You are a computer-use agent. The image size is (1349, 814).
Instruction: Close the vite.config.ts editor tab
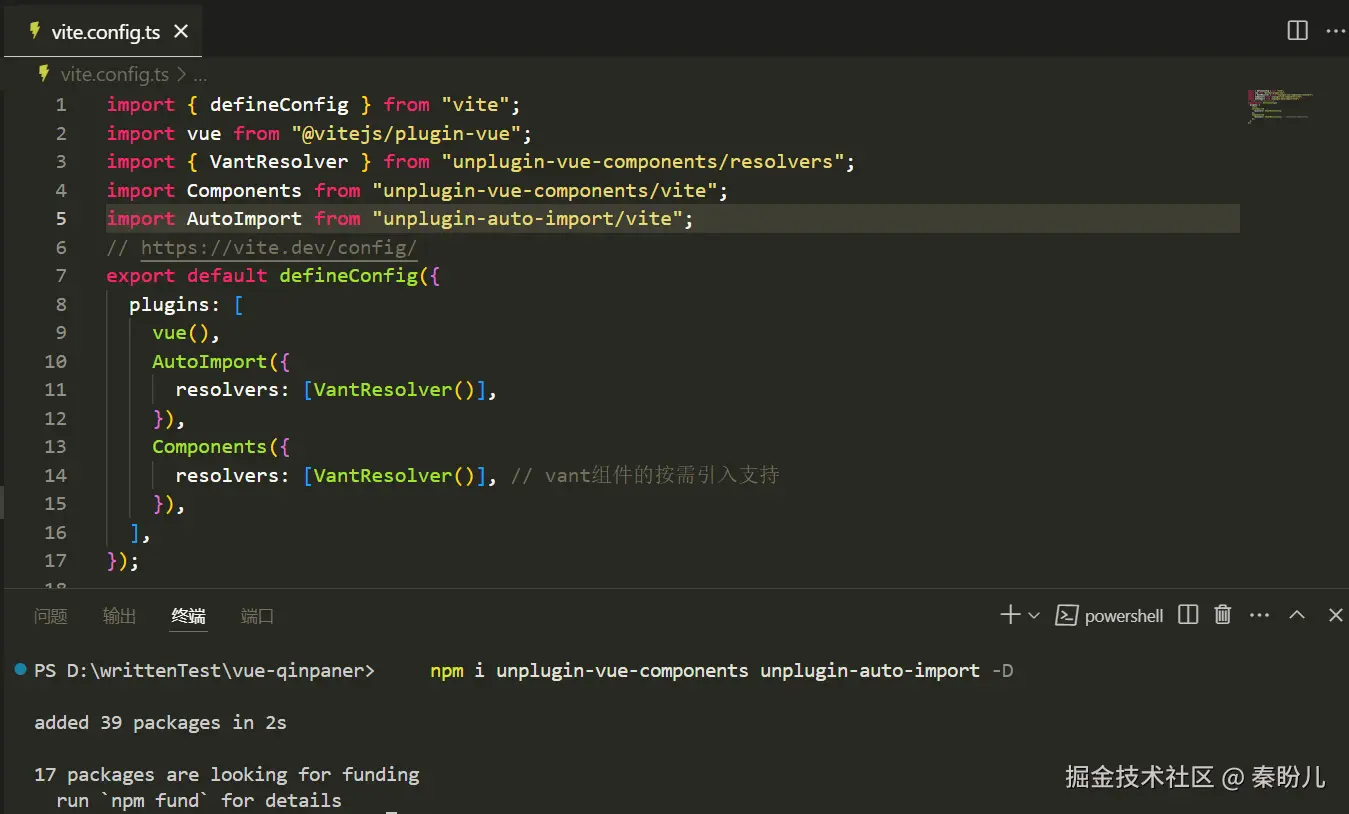coord(181,31)
